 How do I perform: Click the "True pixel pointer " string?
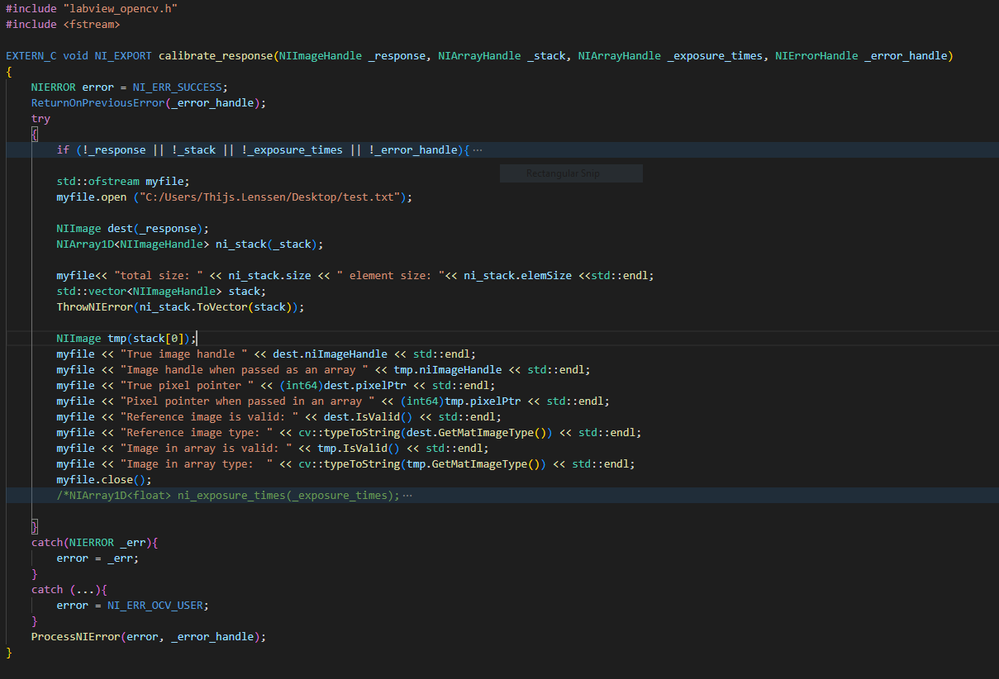187,385
